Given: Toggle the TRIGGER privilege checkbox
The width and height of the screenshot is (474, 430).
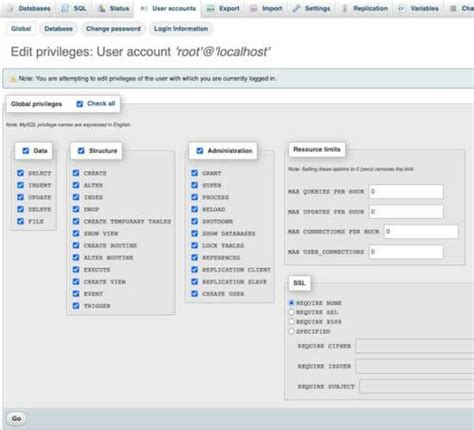Looking at the screenshot, I should coord(76,306).
